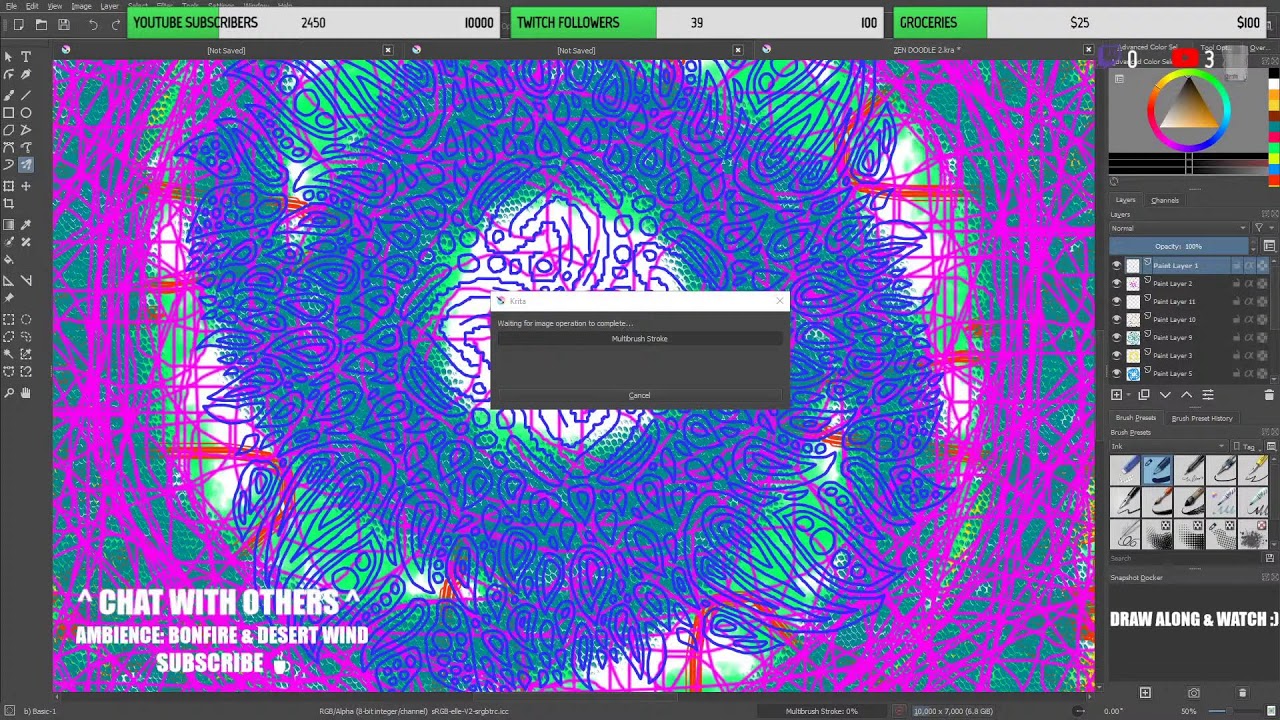Toggle visibility of Paint Layer 11

[x=1117, y=301]
